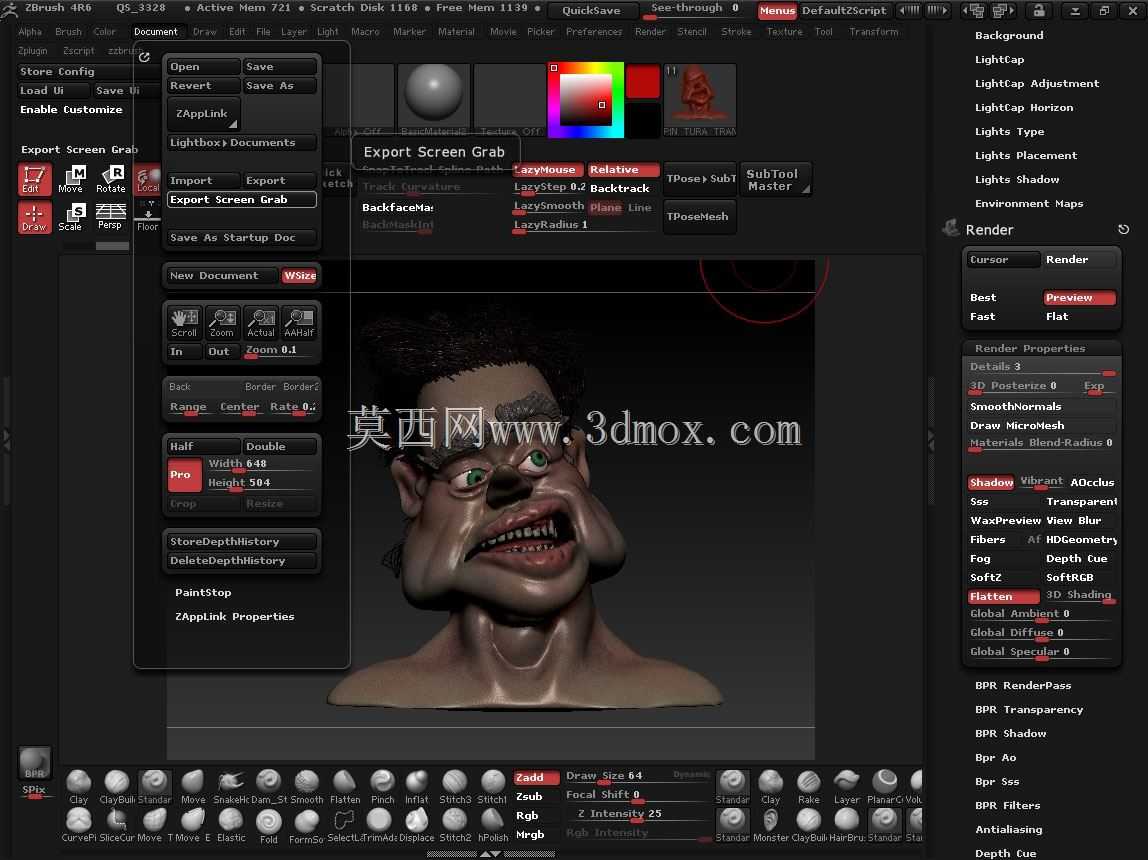Select the Edit mode icon
Viewport: 1148px width, 860px height.
(x=34, y=179)
